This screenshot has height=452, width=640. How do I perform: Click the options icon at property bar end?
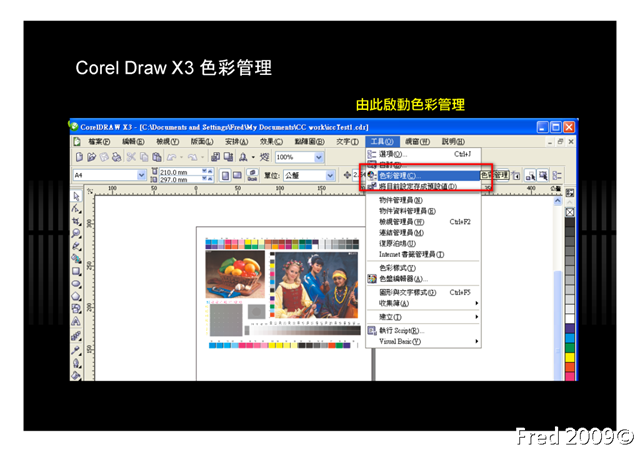557,176
